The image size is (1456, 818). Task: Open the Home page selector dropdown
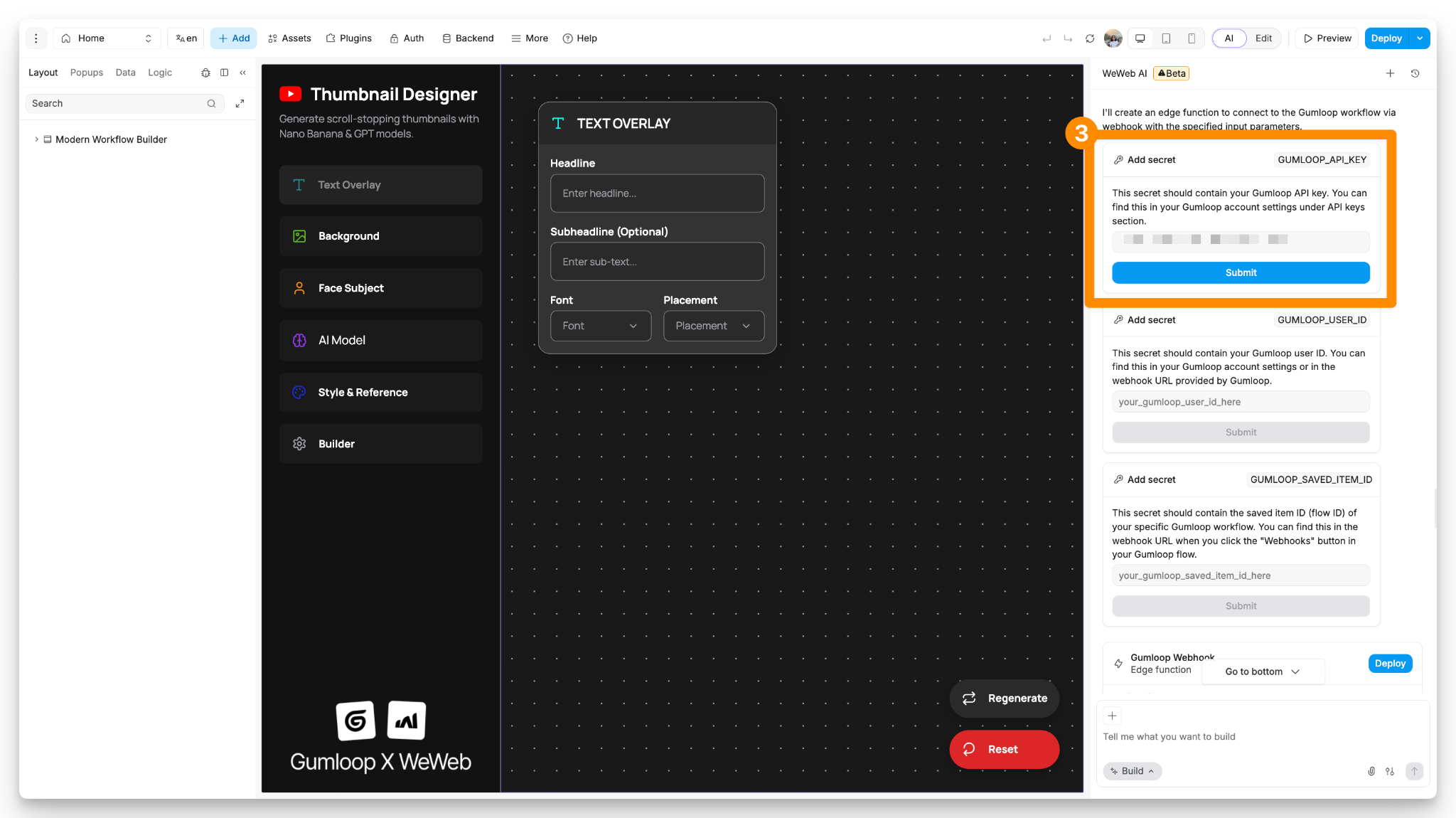coord(107,38)
